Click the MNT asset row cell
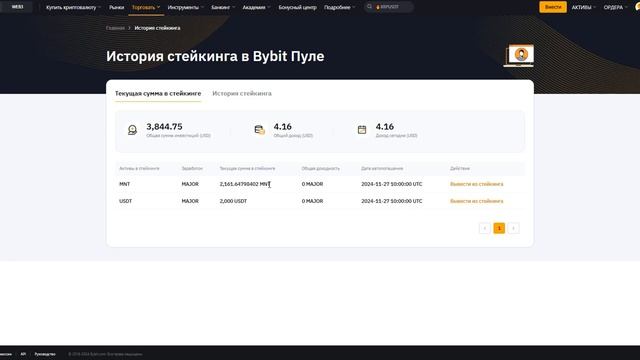 click(x=124, y=184)
